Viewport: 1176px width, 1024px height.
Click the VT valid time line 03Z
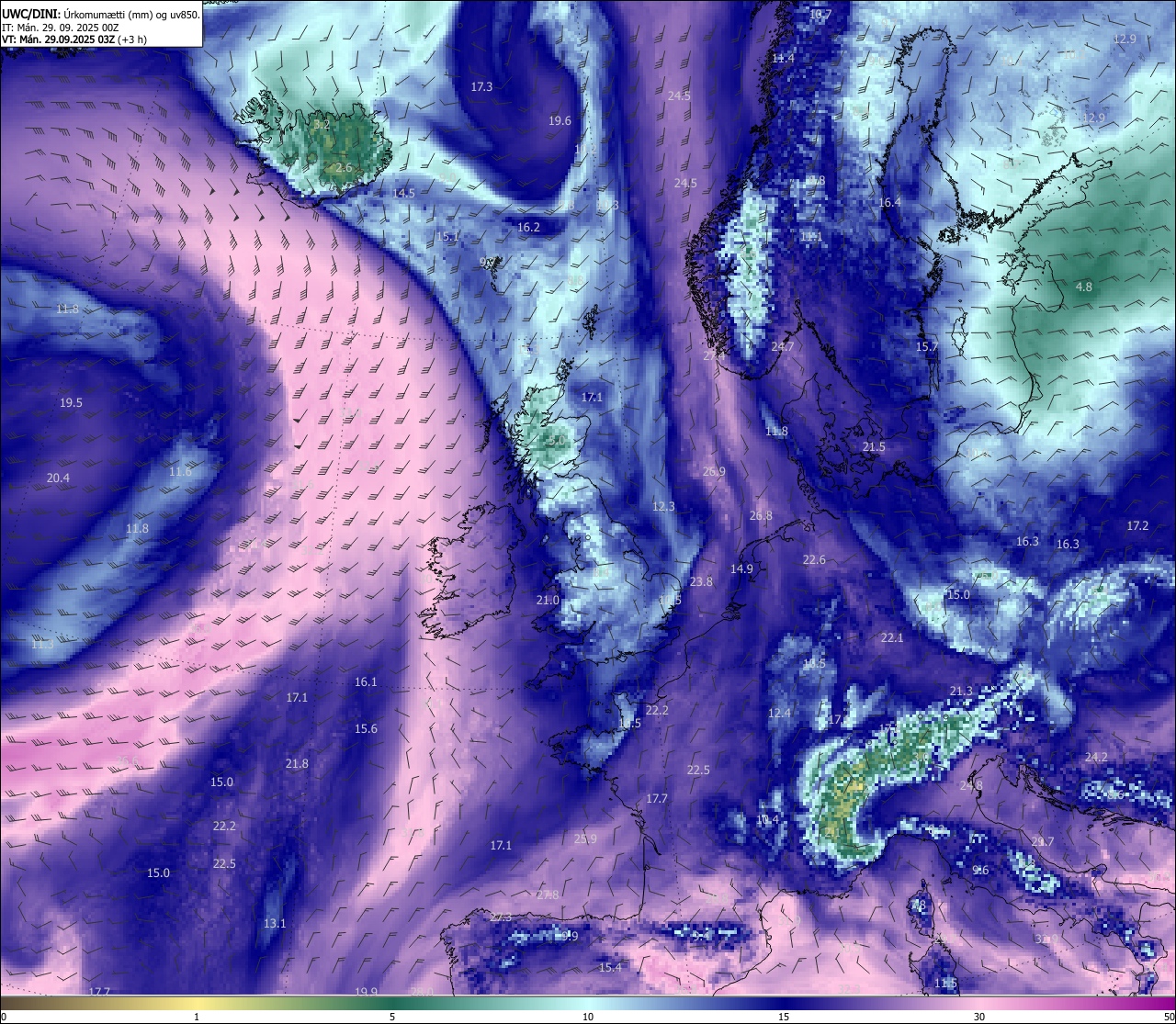point(73,39)
